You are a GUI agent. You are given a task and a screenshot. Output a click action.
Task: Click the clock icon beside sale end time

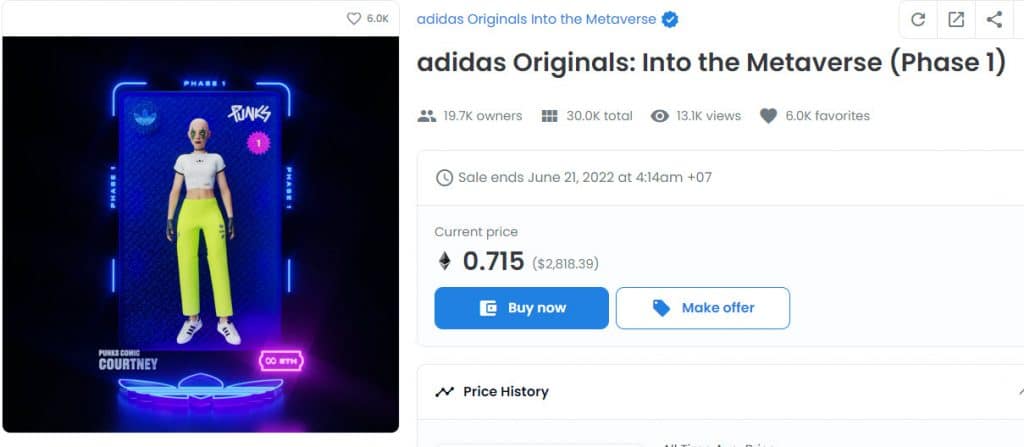[445, 178]
